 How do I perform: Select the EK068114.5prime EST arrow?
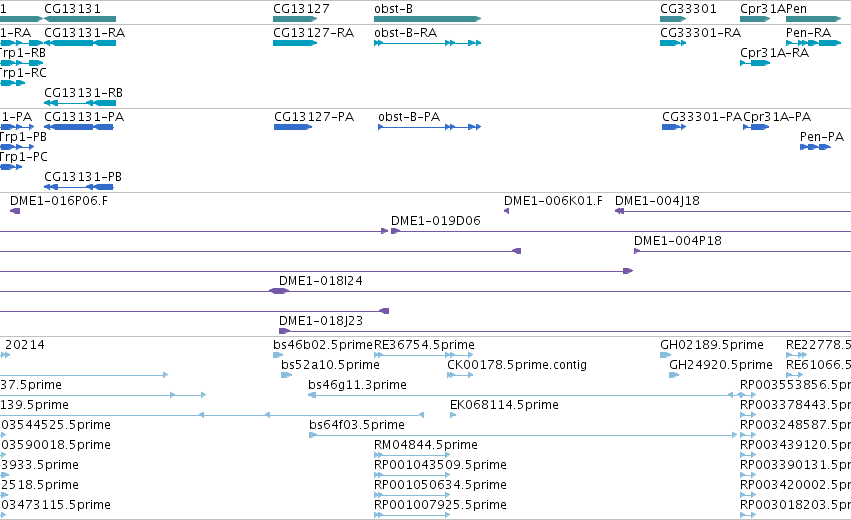point(453,415)
